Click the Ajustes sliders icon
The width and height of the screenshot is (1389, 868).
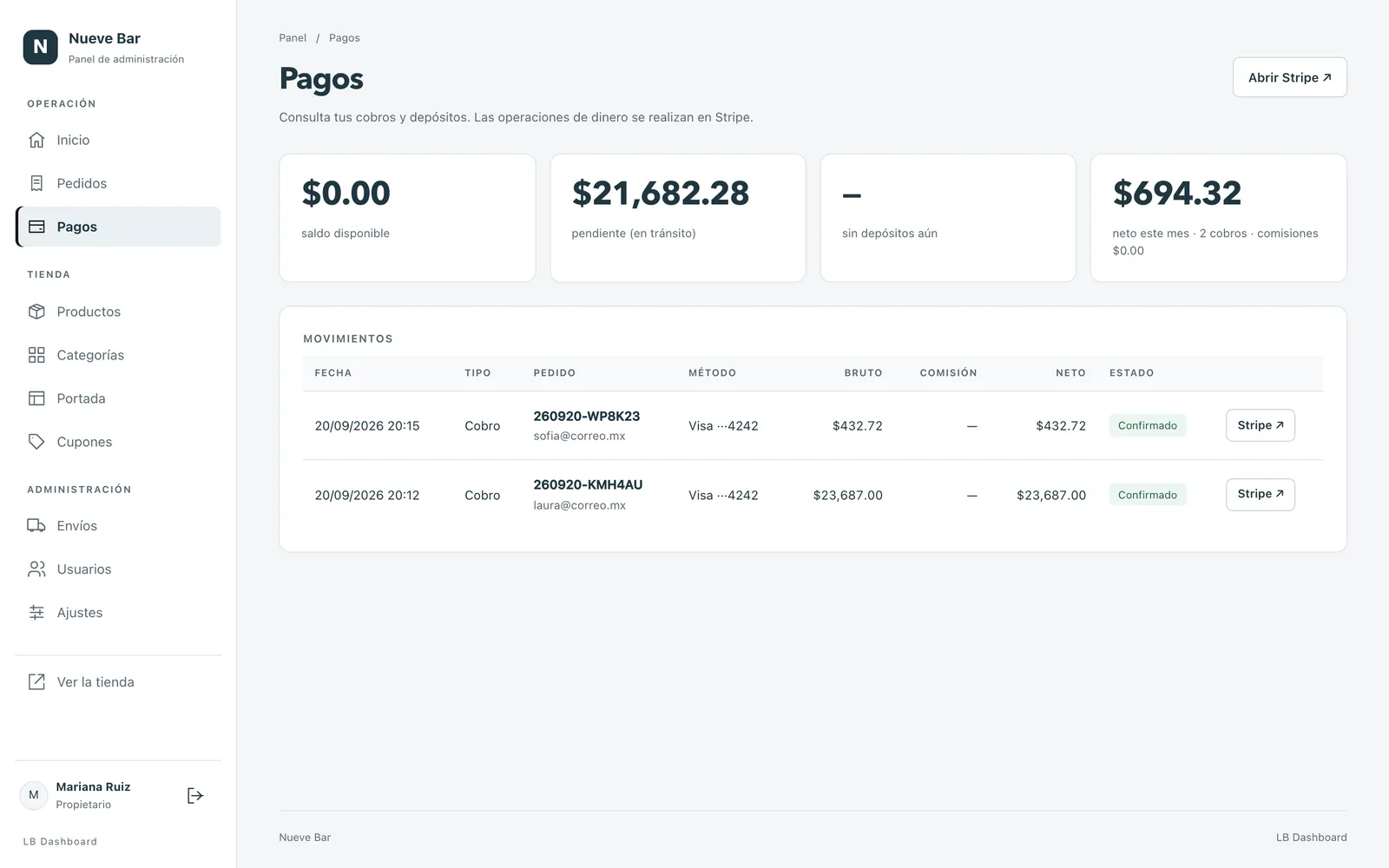pos(36,613)
